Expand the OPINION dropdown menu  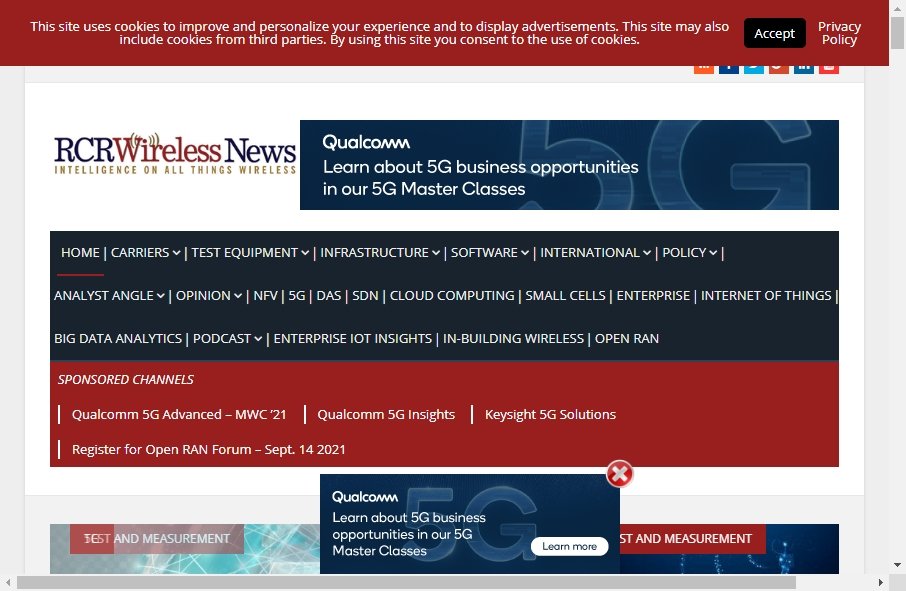[209, 295]
